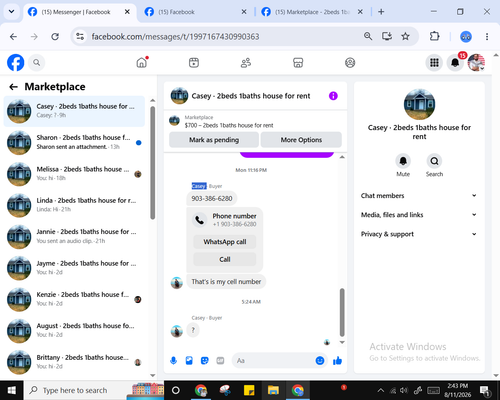Viewport: 500px width, 400px height.
Task: Open the Windows Start menu
Action: tap(11, 390)
